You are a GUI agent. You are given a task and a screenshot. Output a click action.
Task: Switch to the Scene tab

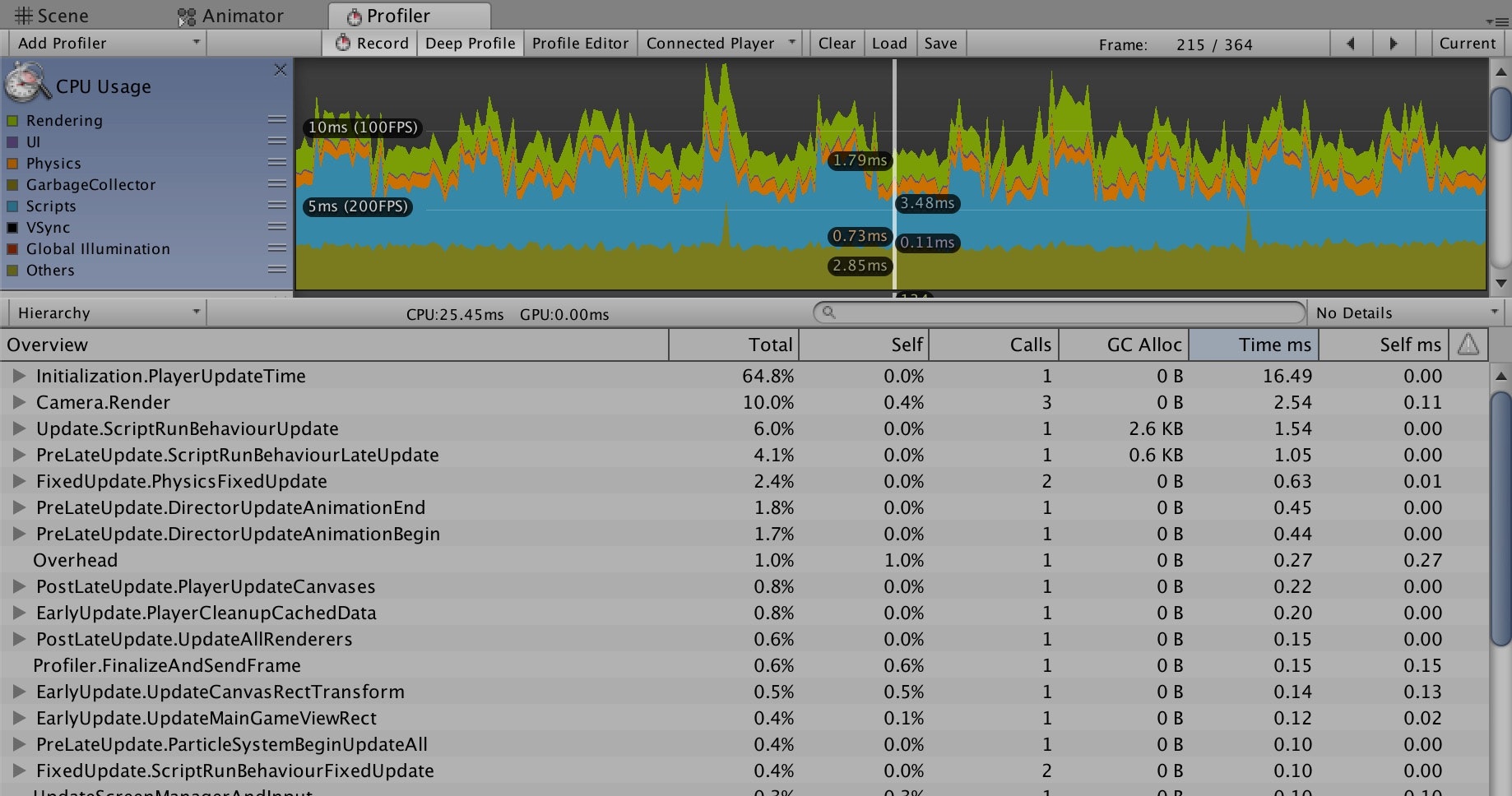(x=52, y=16)
